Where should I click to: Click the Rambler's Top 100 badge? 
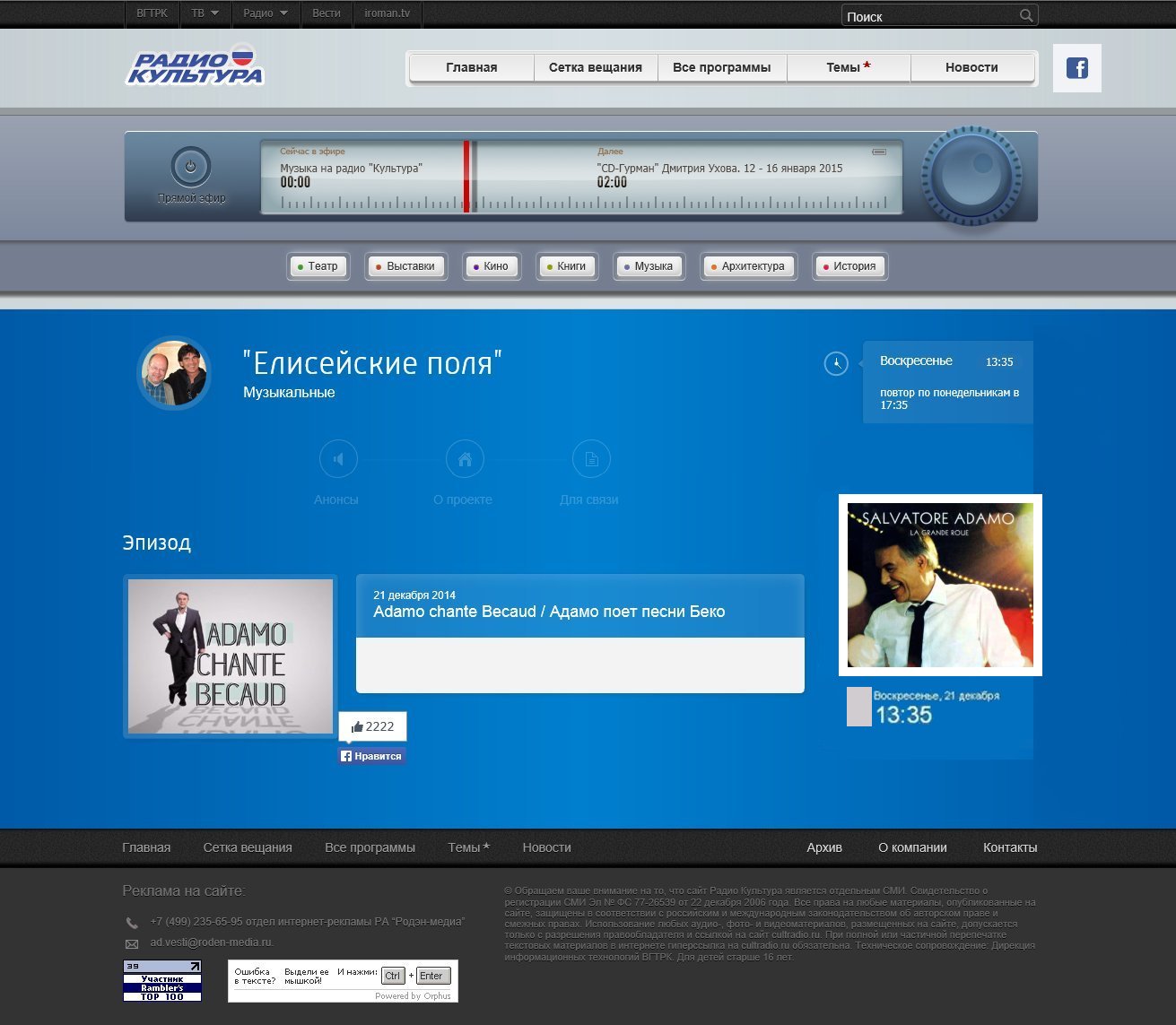click(x=162, y=980)
